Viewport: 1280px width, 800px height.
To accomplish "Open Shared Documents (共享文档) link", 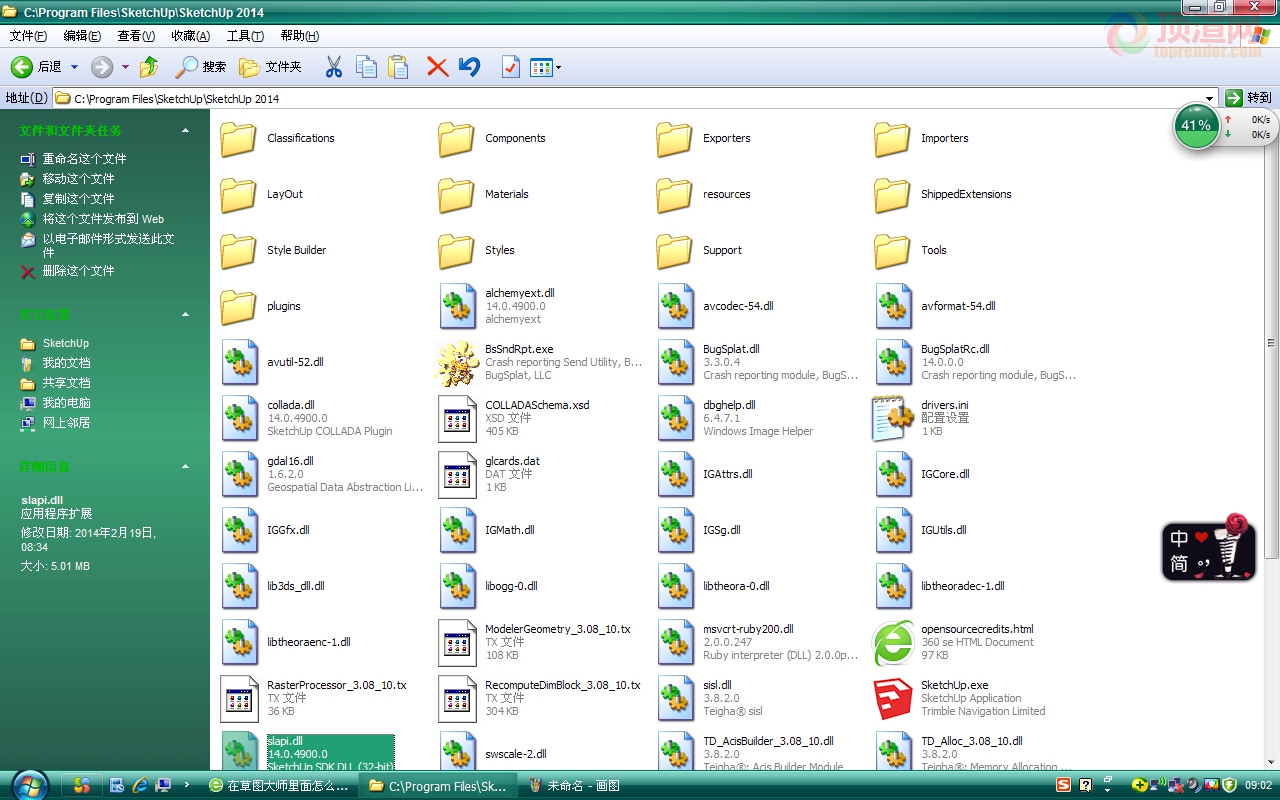I will 66,383.
